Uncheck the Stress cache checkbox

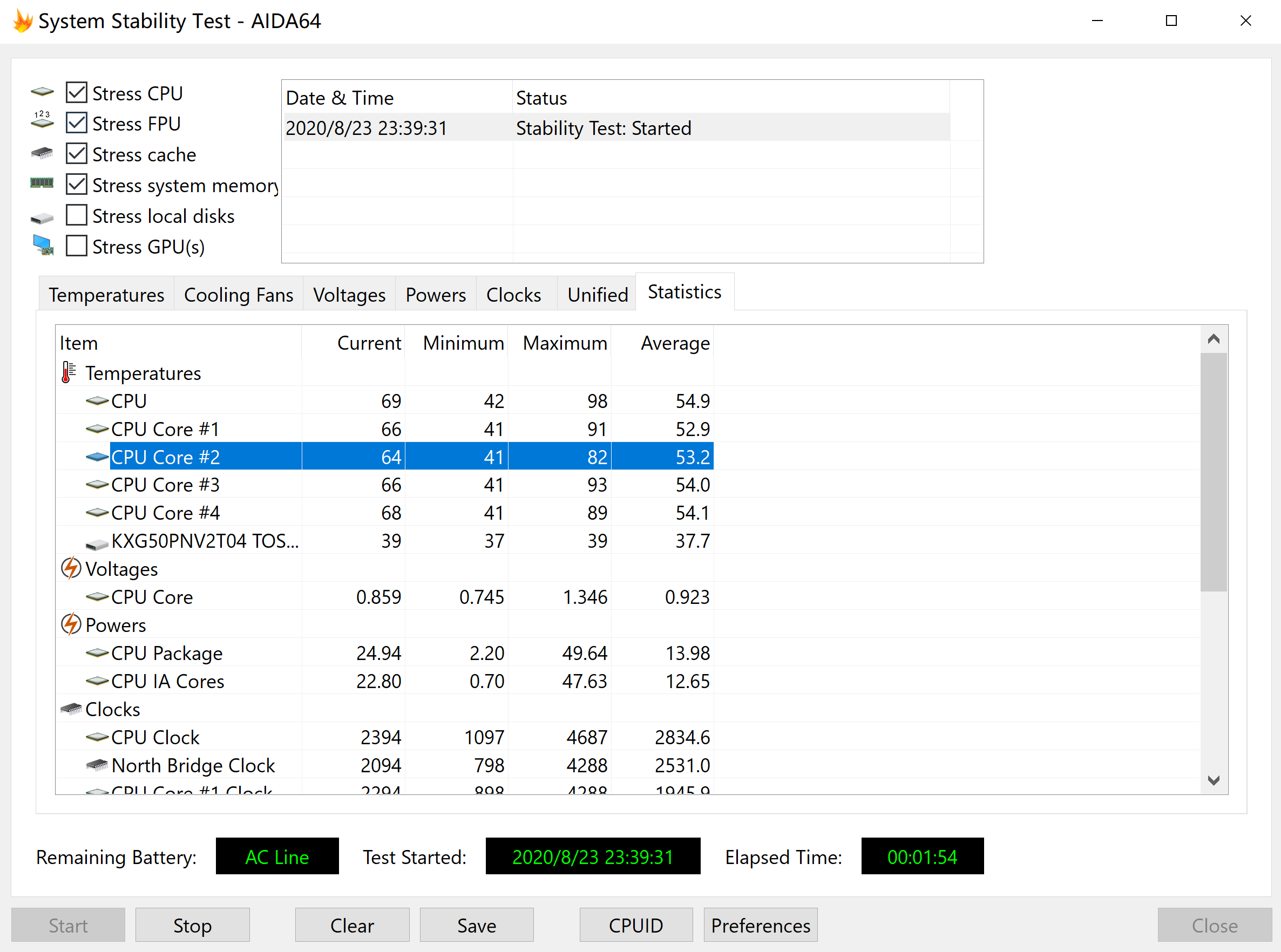coord(76,153)
